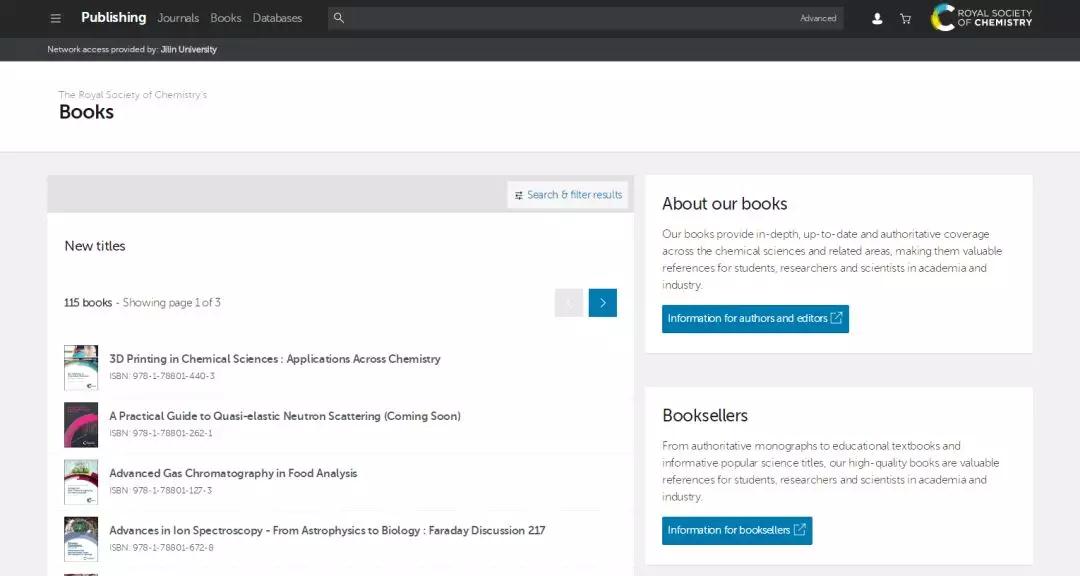Click the search magnifier icon
Screen dimensions: 1080x576
pos(339,18)
